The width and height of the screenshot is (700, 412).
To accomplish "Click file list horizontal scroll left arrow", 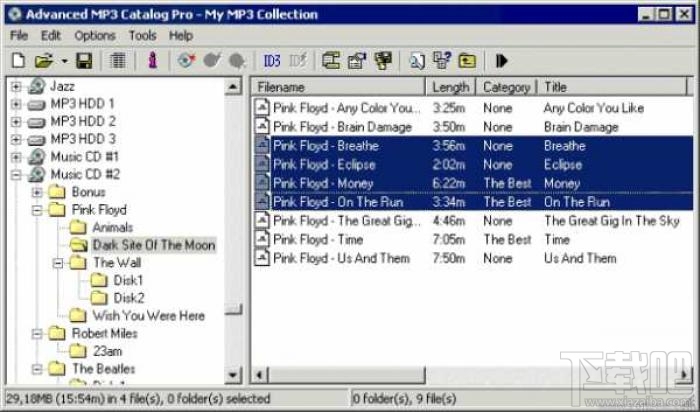I will (x=259, y=375).
